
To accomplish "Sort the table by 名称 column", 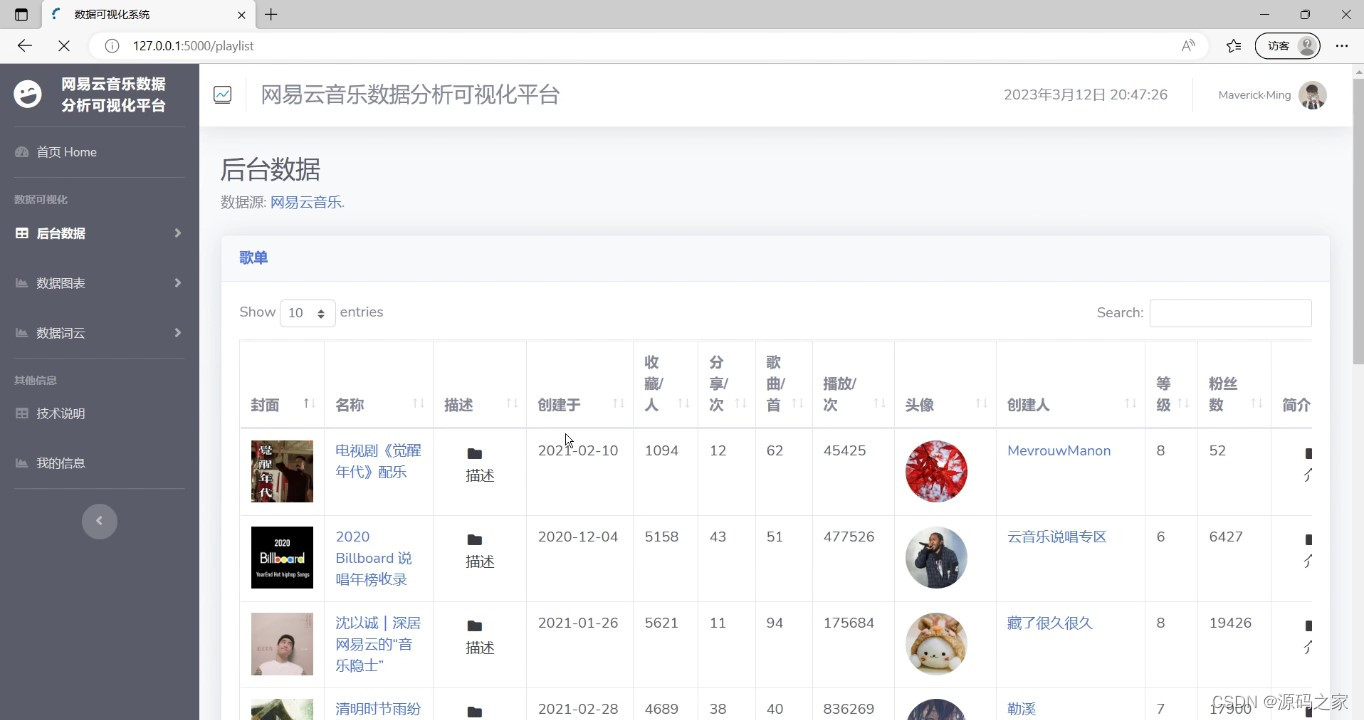I will [x=379, y=385].
